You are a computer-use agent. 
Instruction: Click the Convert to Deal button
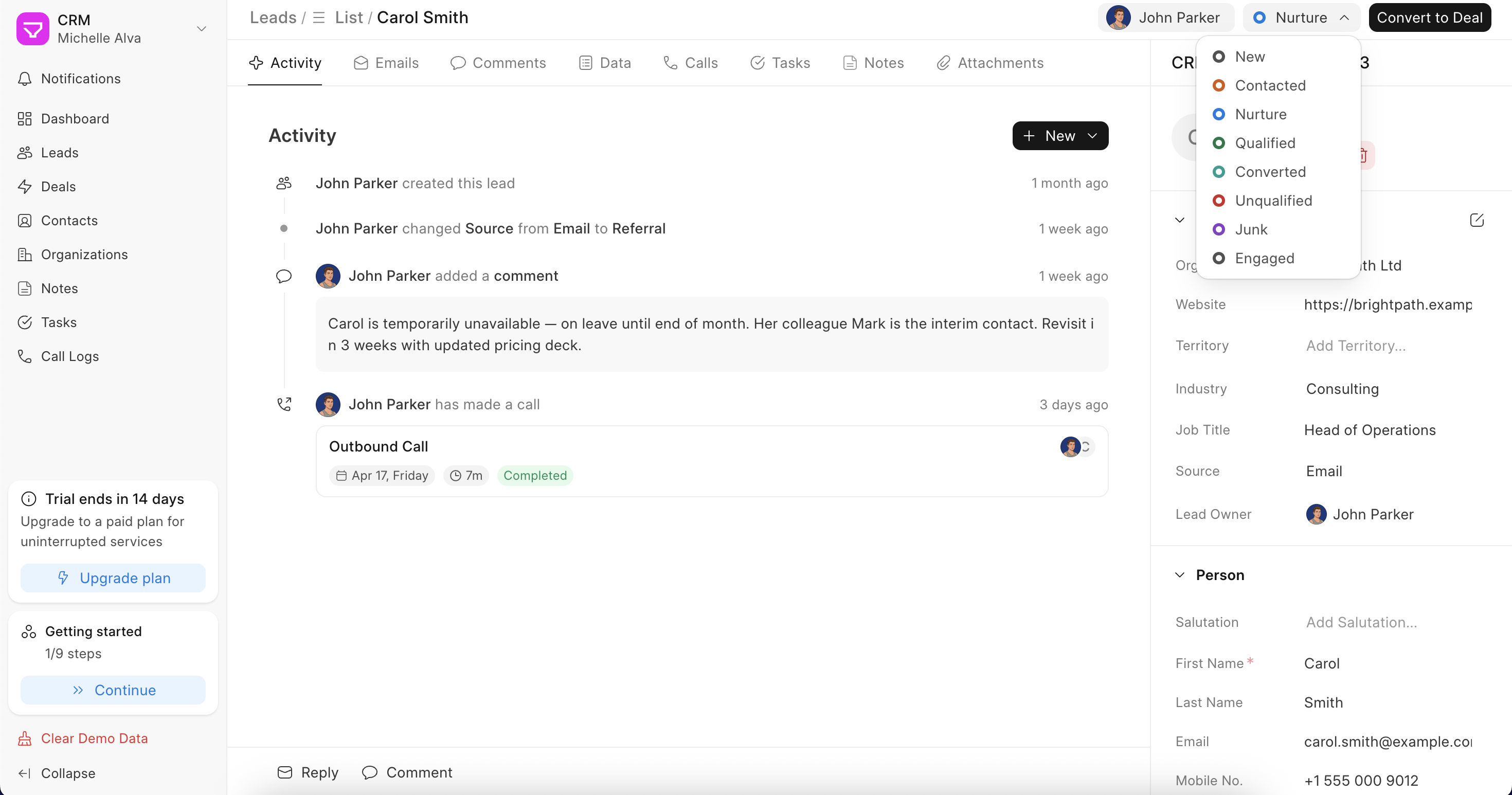1429,17
